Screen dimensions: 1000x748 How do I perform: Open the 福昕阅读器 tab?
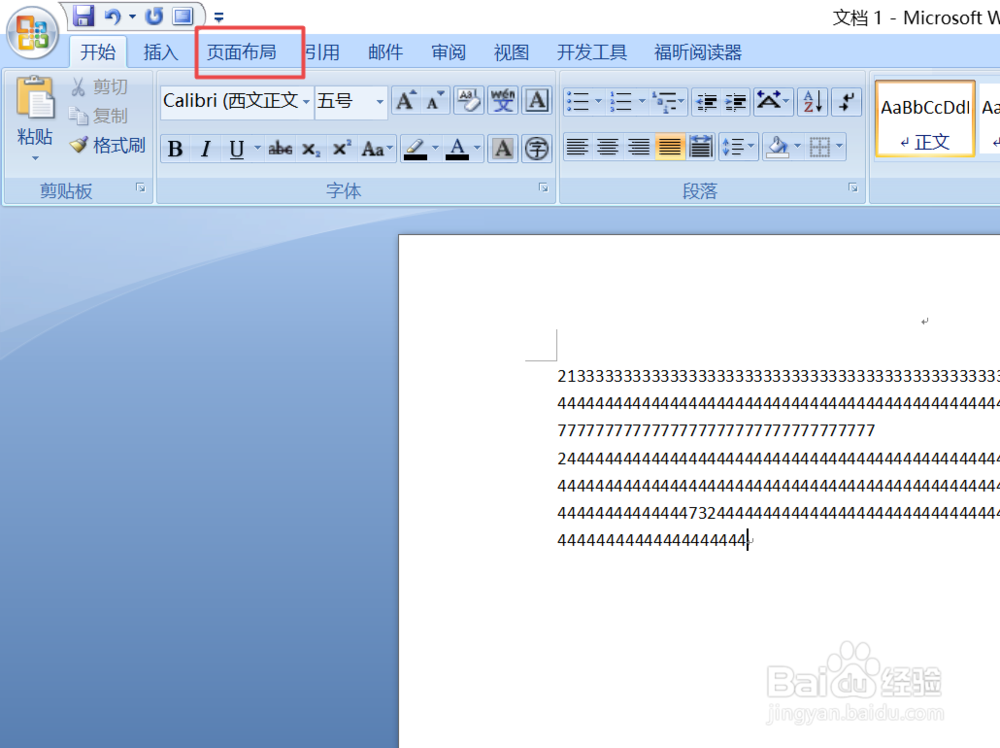[698, 52]
